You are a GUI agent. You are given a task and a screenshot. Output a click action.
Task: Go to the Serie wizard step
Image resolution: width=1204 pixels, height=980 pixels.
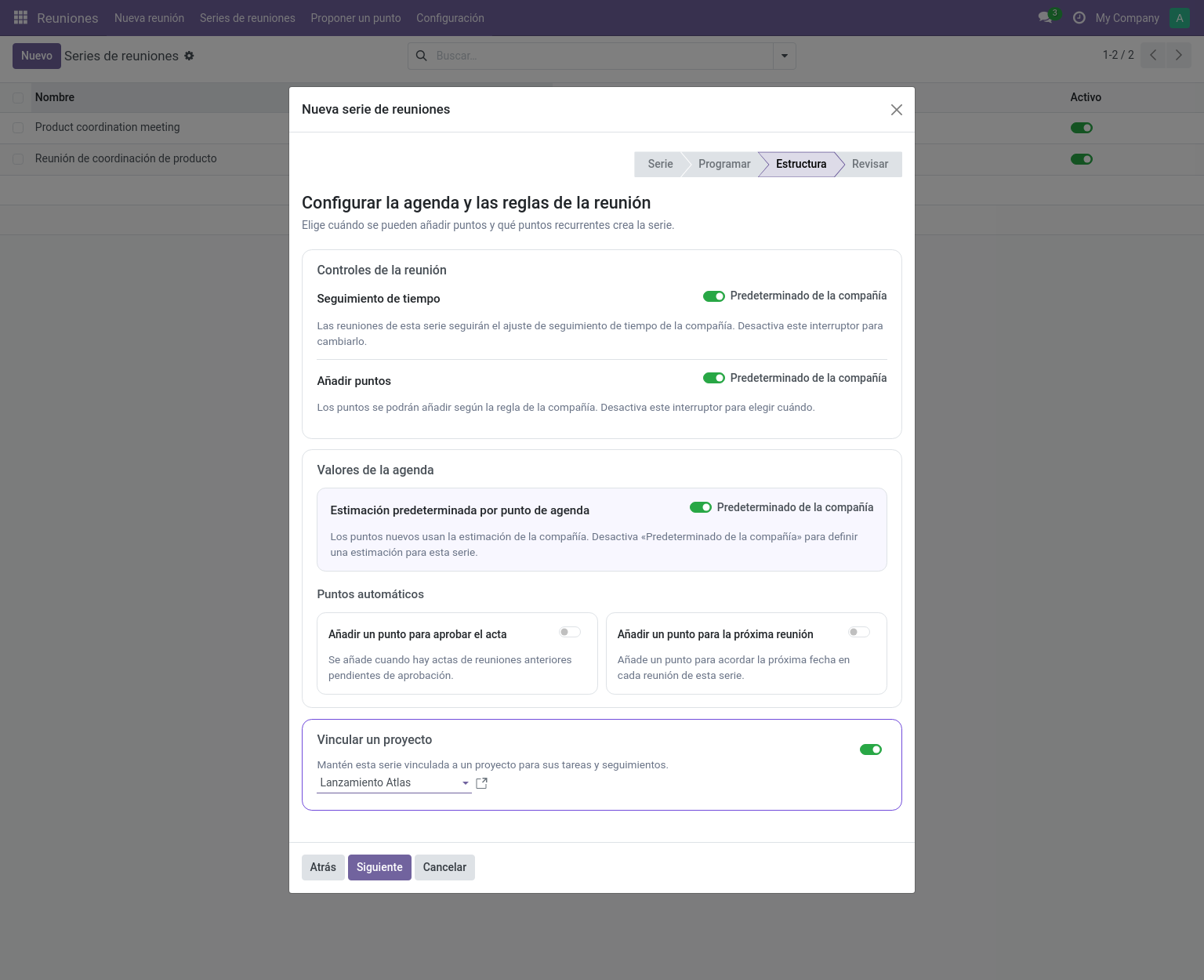[x=660, y=164]
